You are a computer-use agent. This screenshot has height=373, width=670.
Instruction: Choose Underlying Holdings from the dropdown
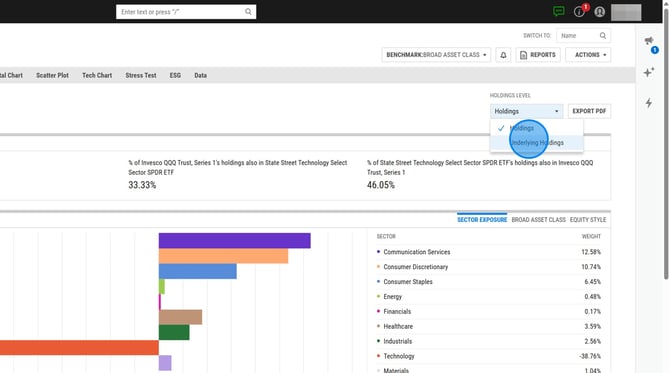pyautogui.click(x=537, y=143)
